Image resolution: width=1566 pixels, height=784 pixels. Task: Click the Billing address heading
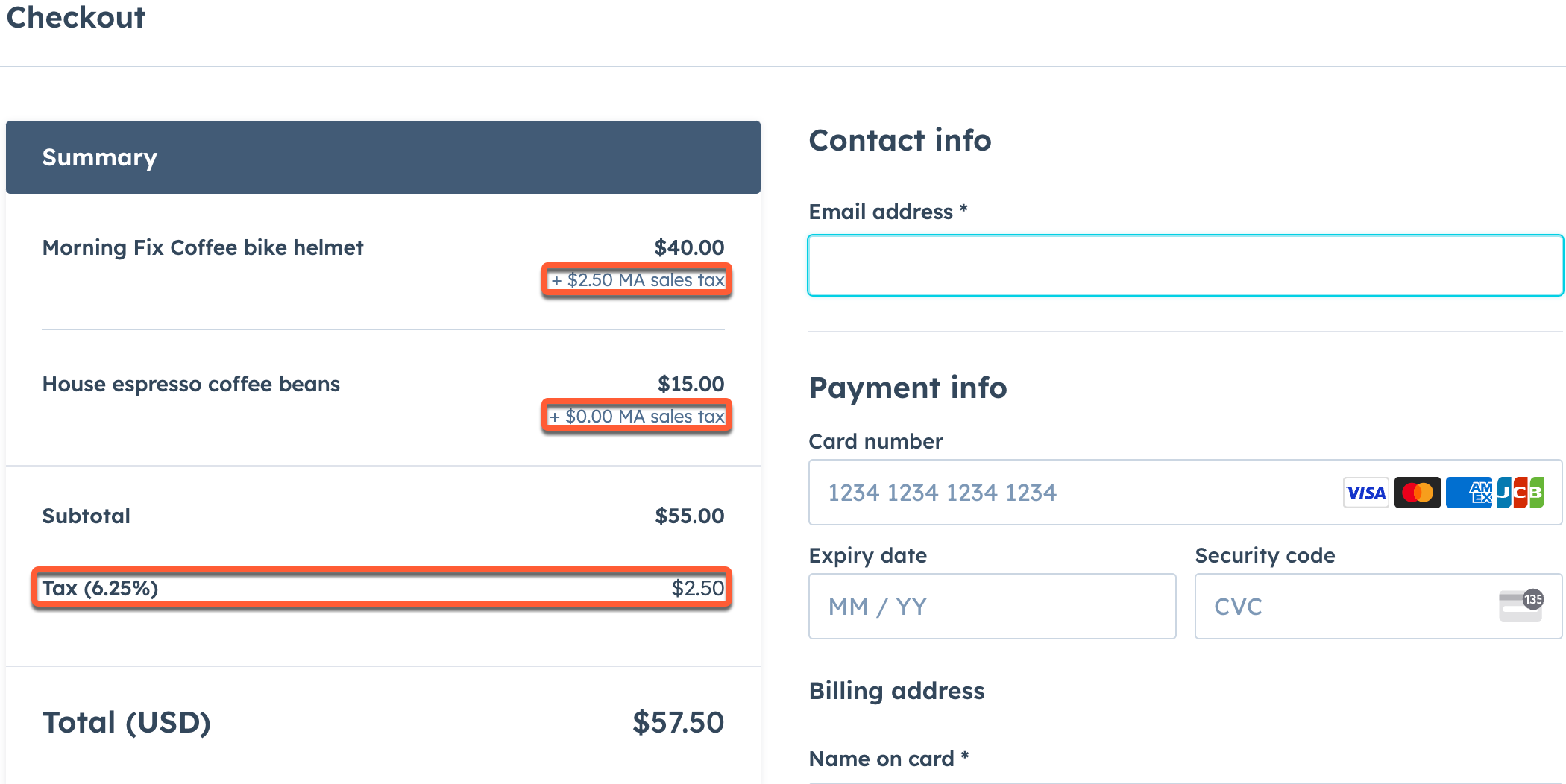(x=896, y=691)
